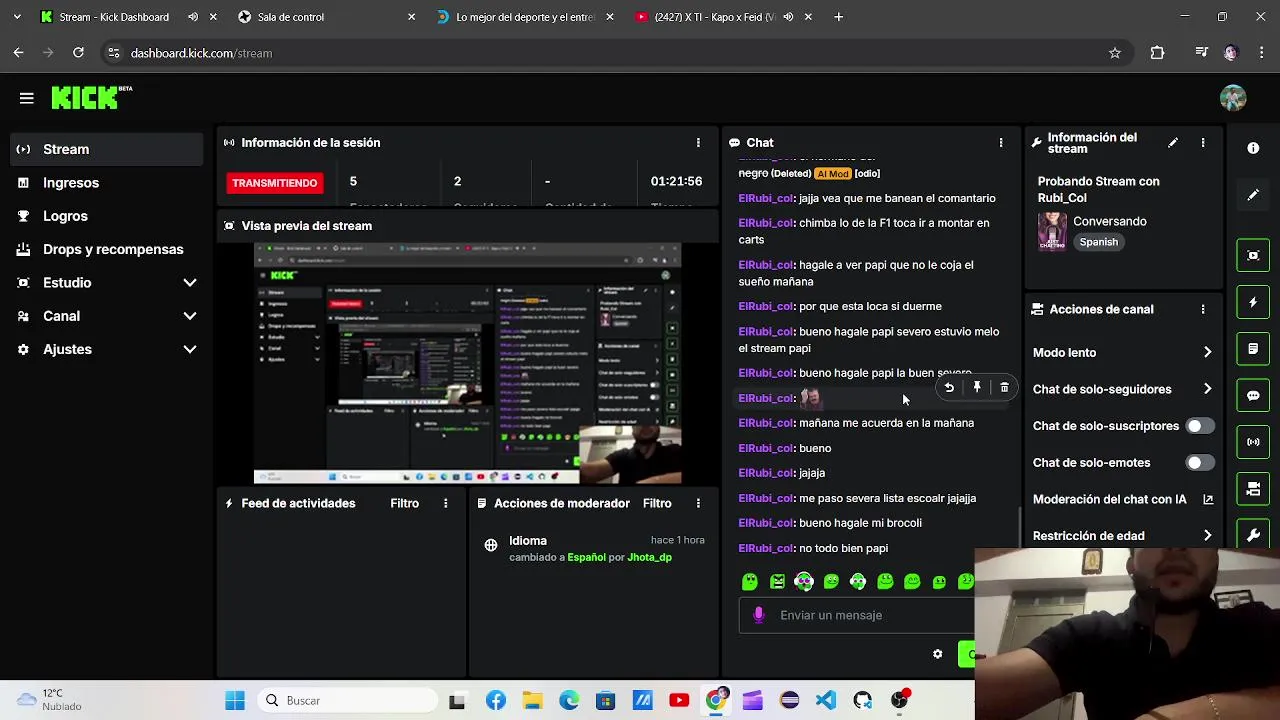Image resolution: width=1280 pixels, height=720 pixels.
Task: Click the Spanish language tag
Action: pos(1098,242)
